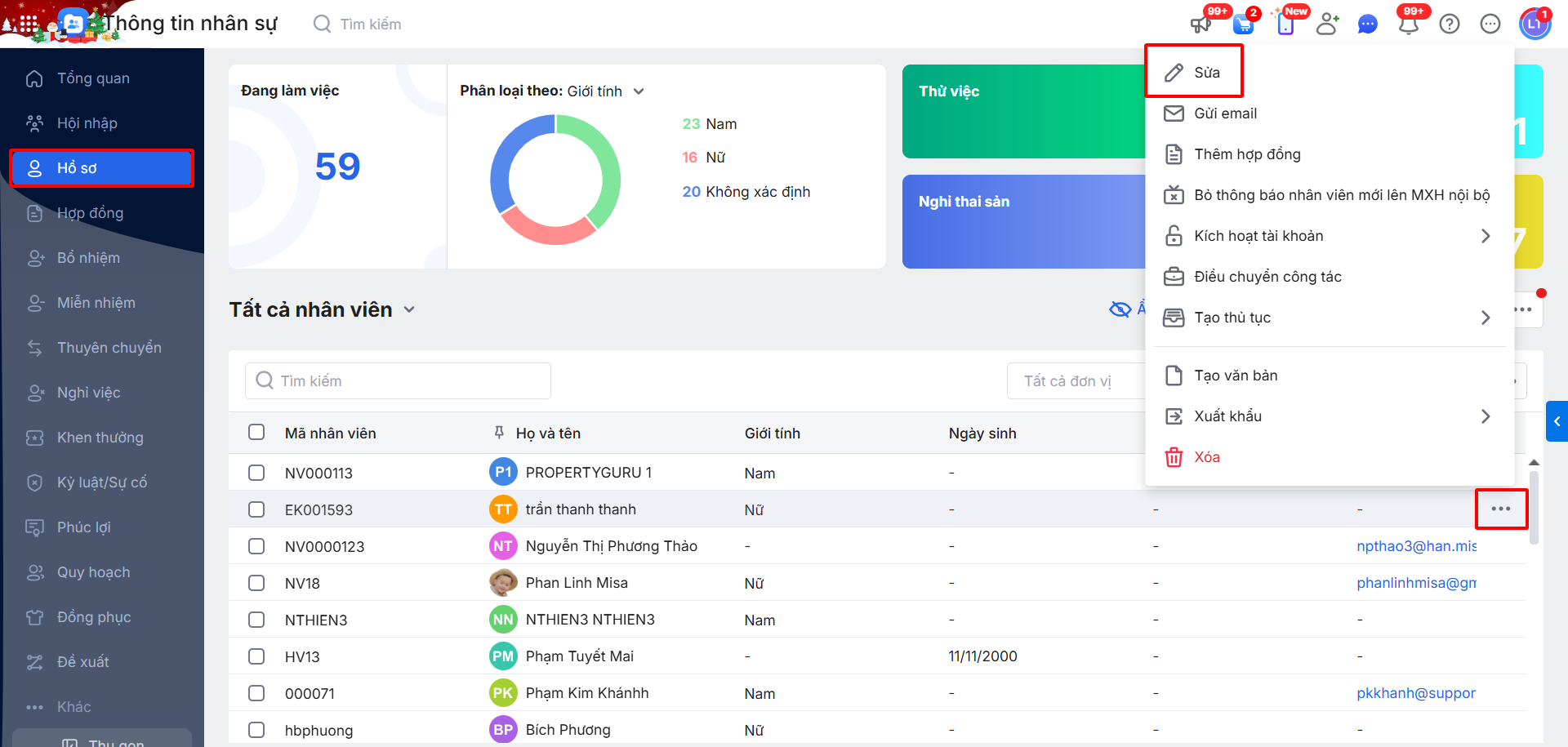Click the three-dot menu on trần thanh thanh row
This screenshot has width=1568, height=747.
tap(1500, 509)
